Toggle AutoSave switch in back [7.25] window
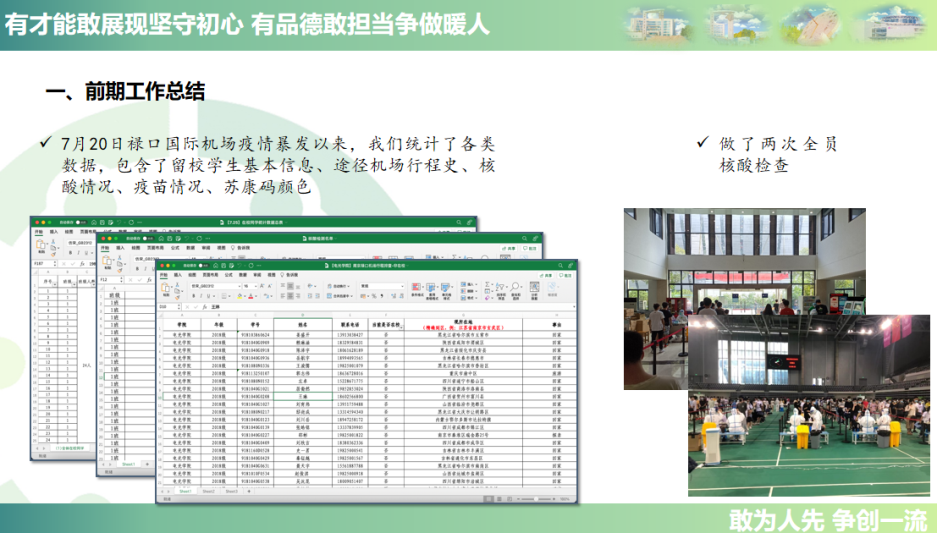937x533 pixels. coord(81,222)
